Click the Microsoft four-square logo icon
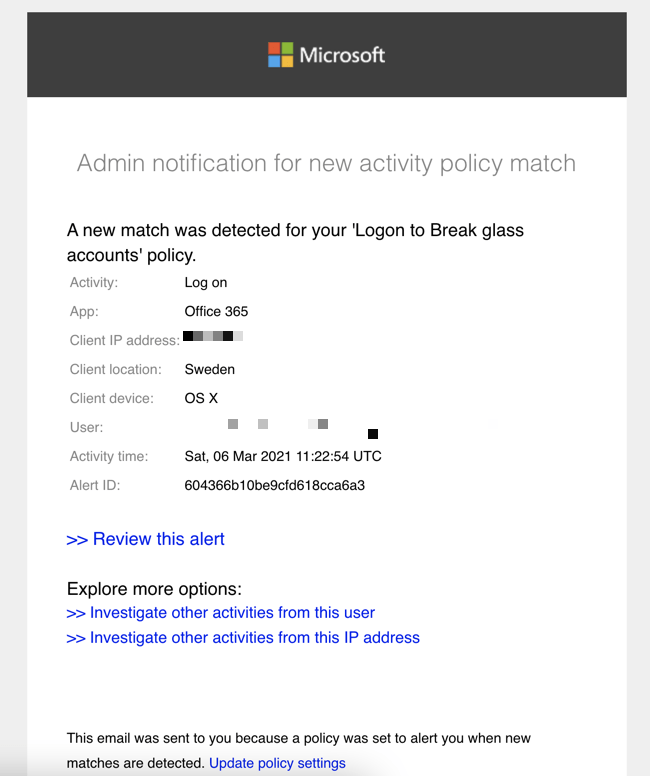This screenshot has width=651, height=776. pos(281,55)
